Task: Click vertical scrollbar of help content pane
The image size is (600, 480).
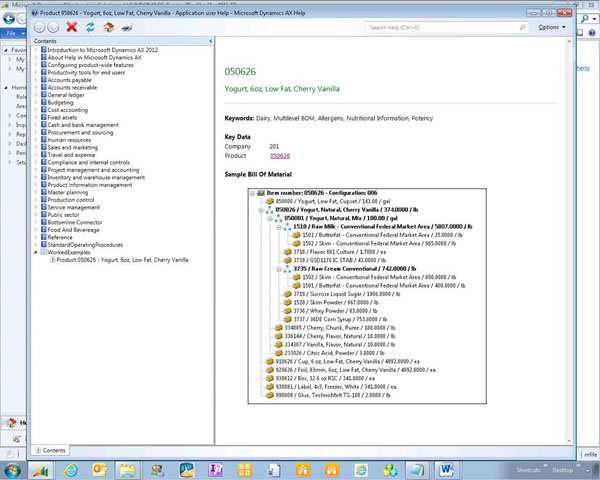Action: coord(569,241)
